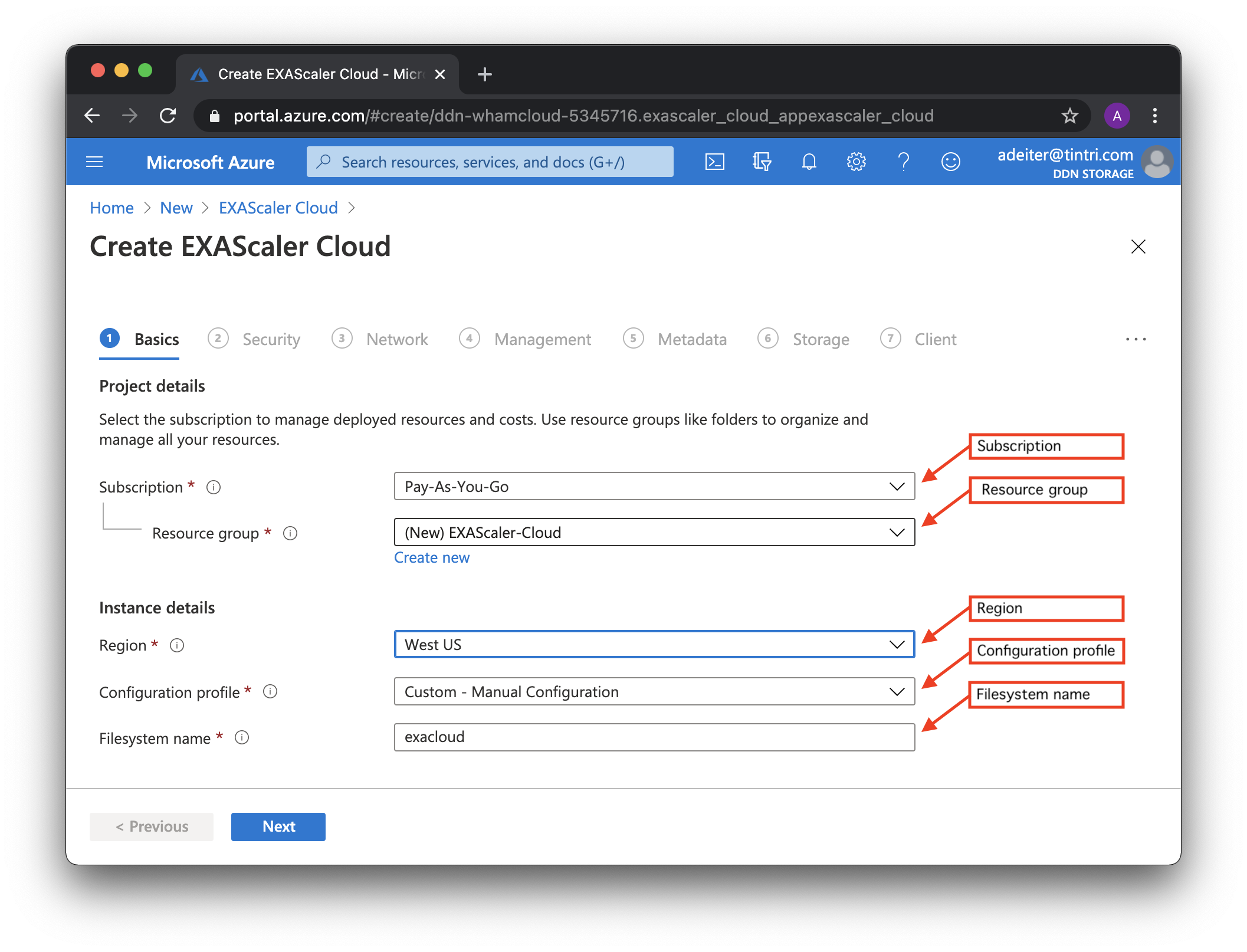Expand the Region dropdown showing West US
Viewport: 1247px width, 952px height.
pos(654,645)
